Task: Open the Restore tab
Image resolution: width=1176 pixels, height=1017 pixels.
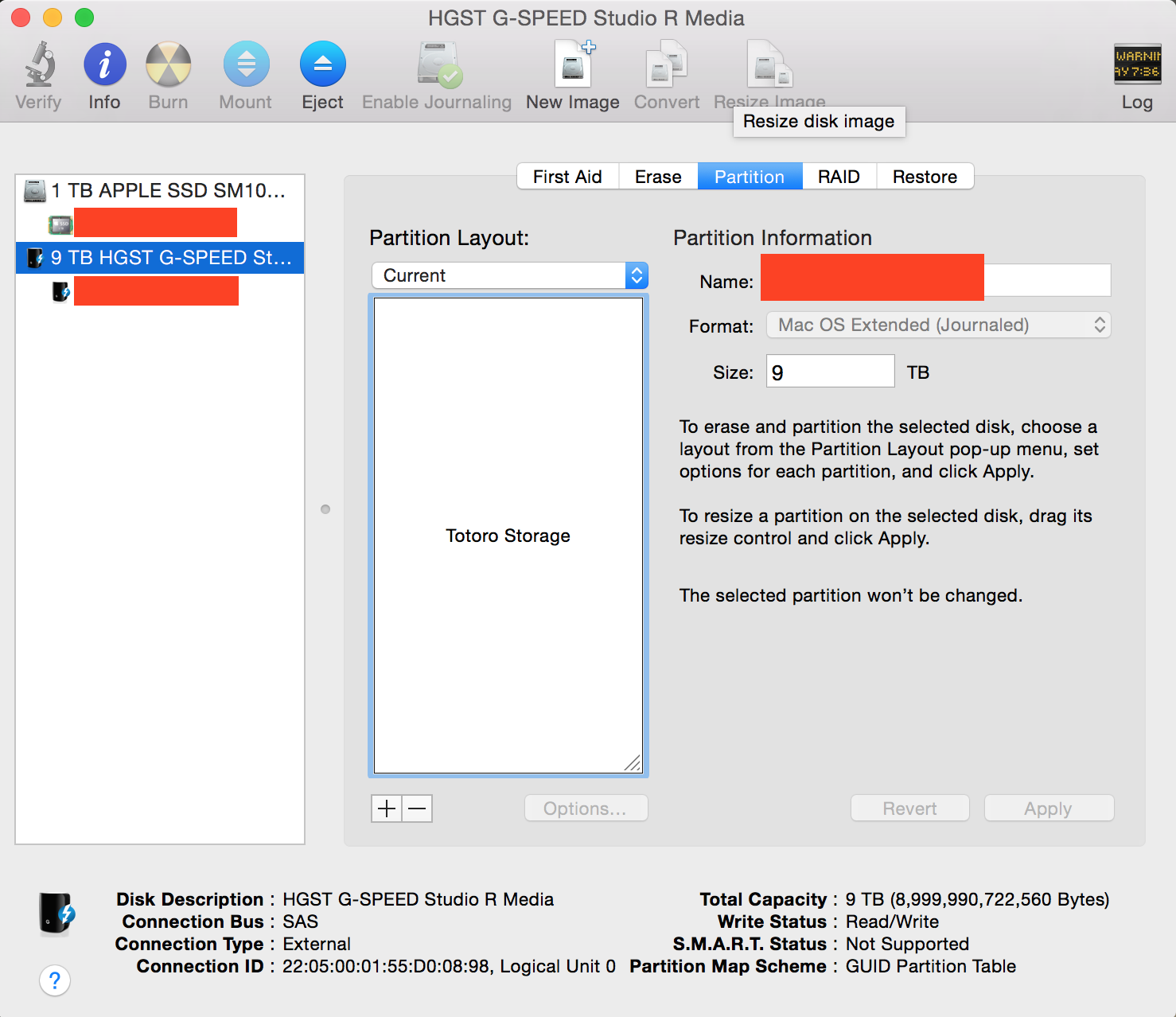Action: tap(925, 177)
